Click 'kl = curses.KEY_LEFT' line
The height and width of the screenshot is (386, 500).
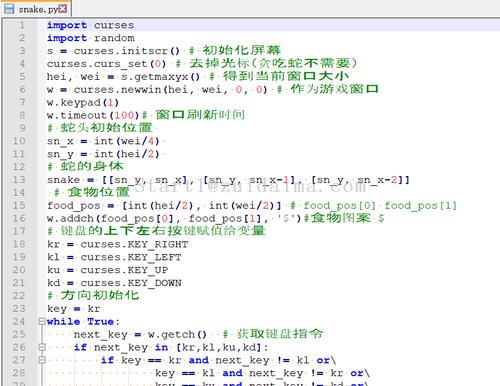[114, 257]
